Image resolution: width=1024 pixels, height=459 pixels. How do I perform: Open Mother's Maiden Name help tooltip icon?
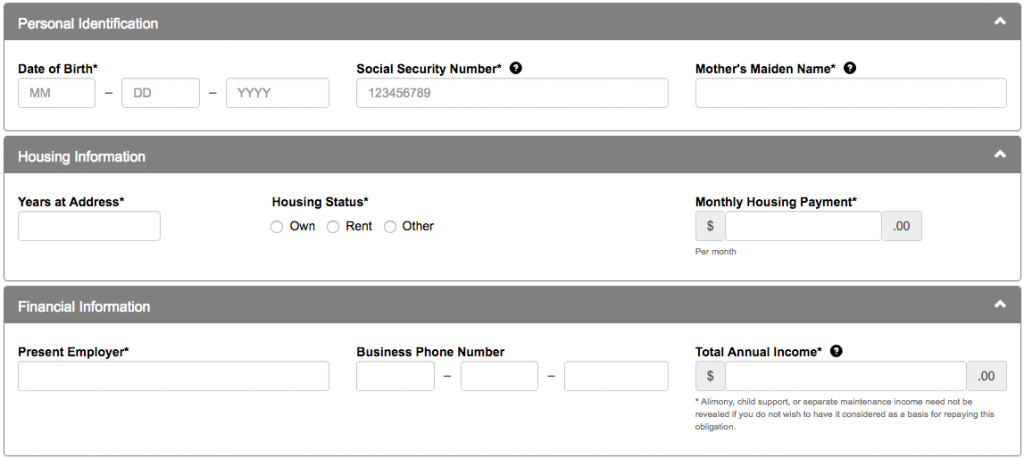(x=850, y=68)
